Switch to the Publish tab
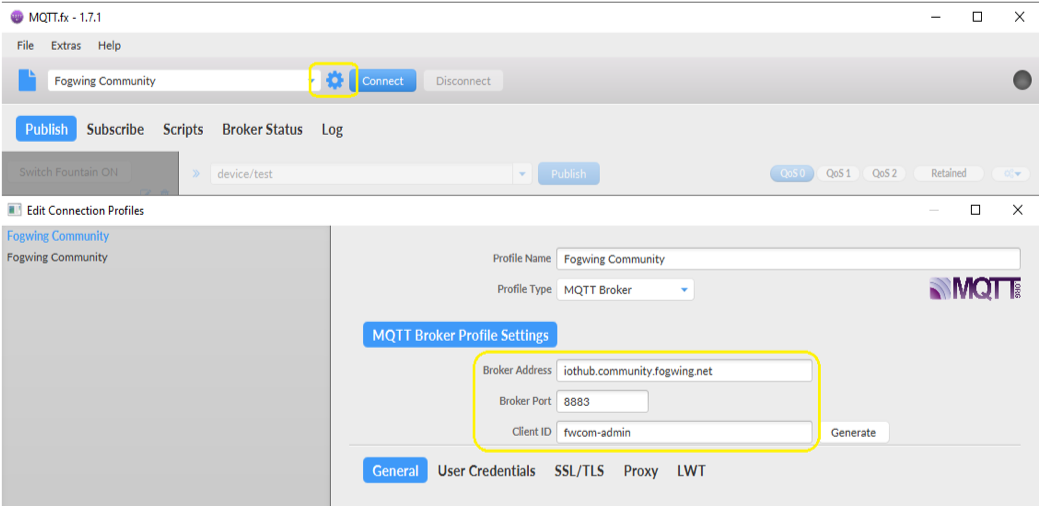This screenshot has height=506, width=1039. tap(46, 129)
